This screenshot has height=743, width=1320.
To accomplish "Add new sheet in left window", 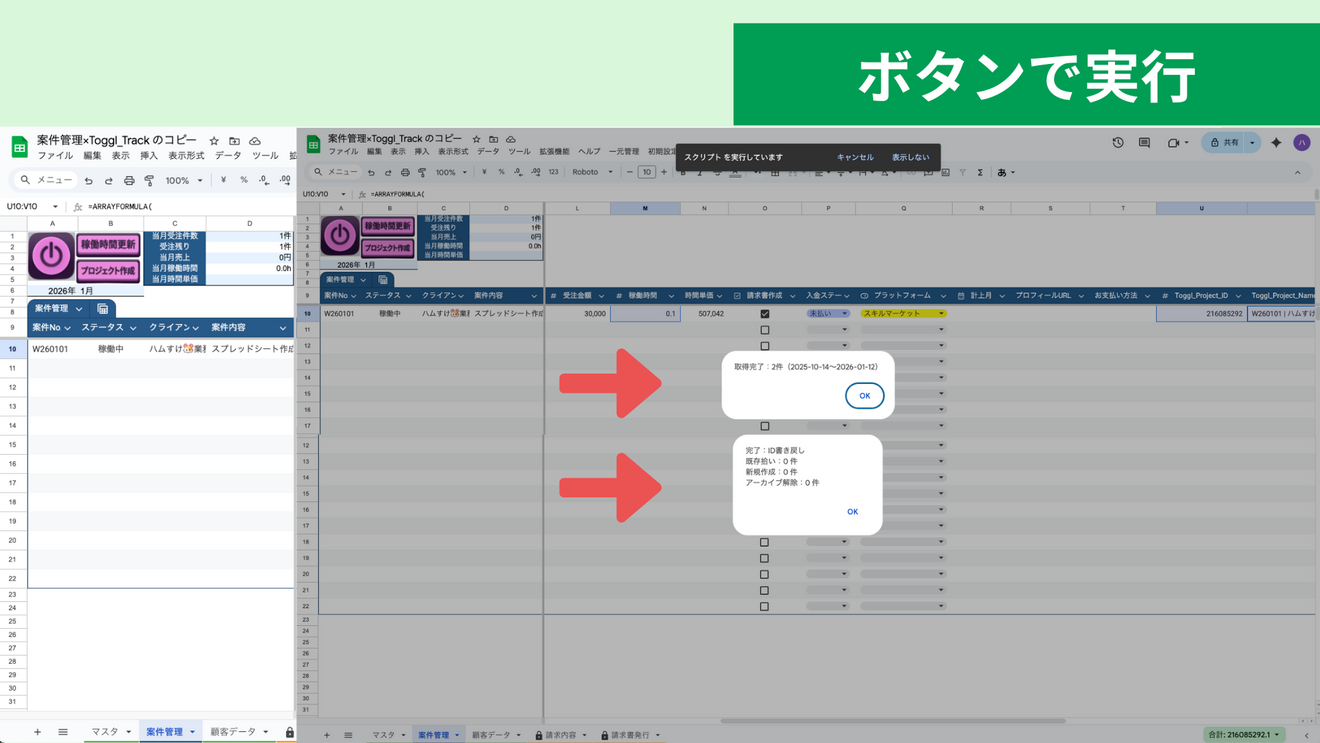I will pyautogui.click(x=37, y=732).
